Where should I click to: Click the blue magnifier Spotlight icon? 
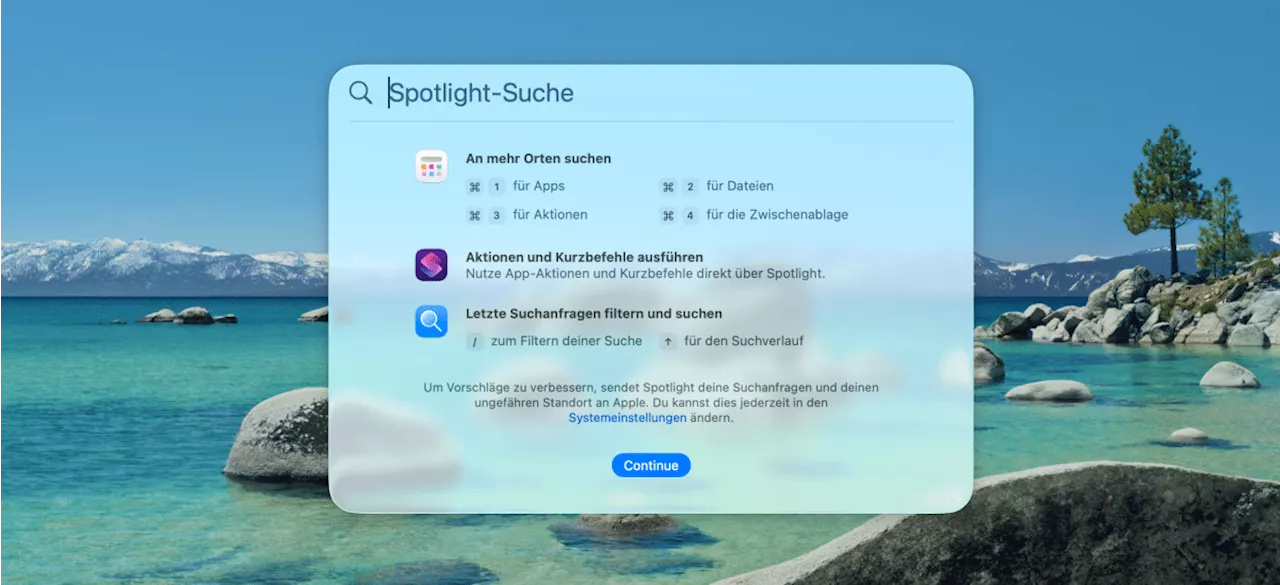(431, 321)
